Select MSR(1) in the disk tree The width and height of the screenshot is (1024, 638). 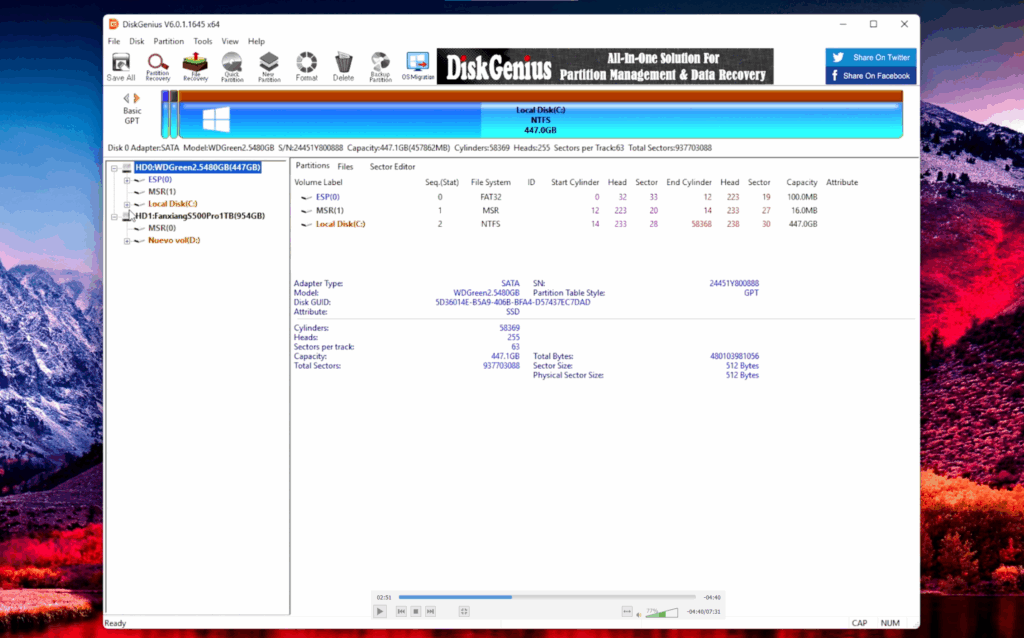[161, 191]
